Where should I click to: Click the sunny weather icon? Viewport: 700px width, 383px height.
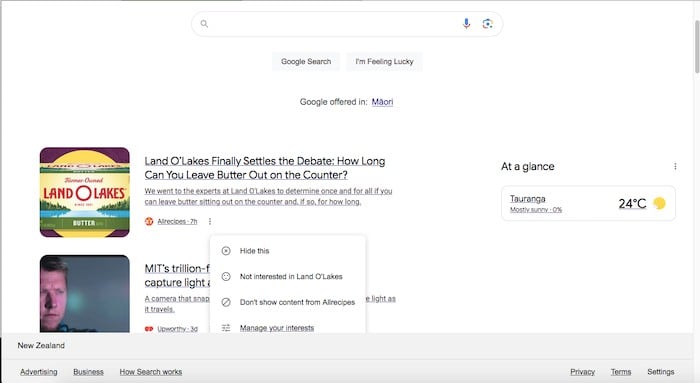pos(659,204)
